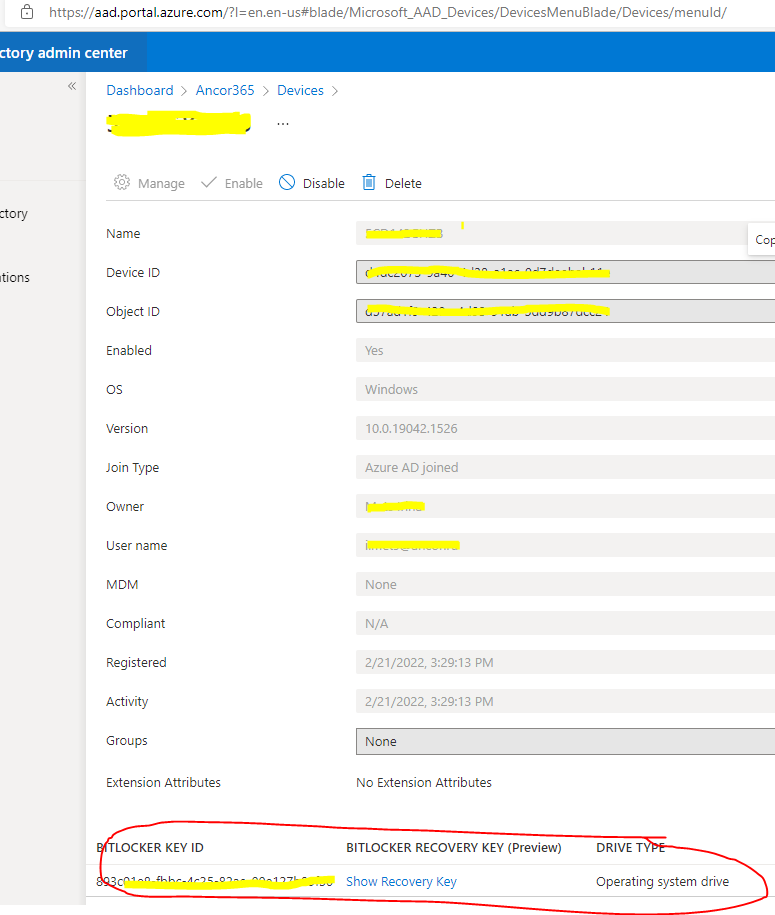Open the ellipsis more options menu

[x=283, y=124]
